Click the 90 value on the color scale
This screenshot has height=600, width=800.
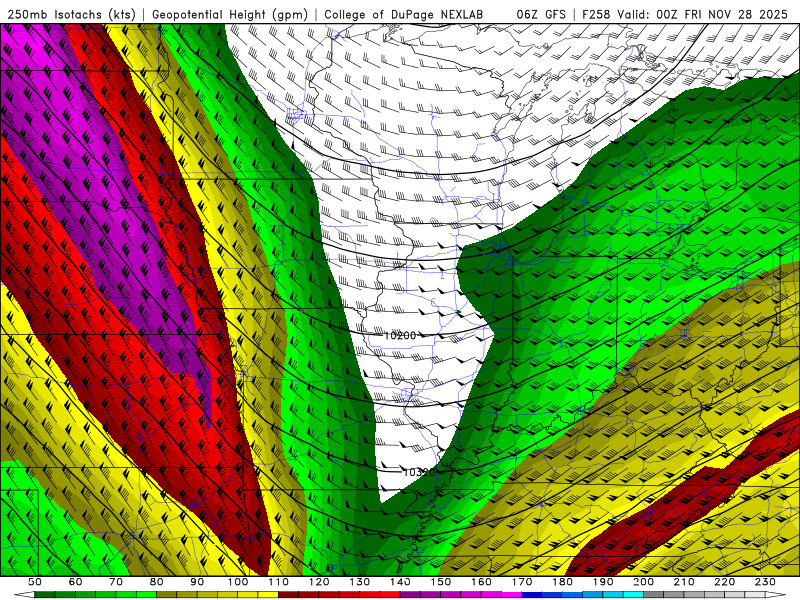point(197,582)
